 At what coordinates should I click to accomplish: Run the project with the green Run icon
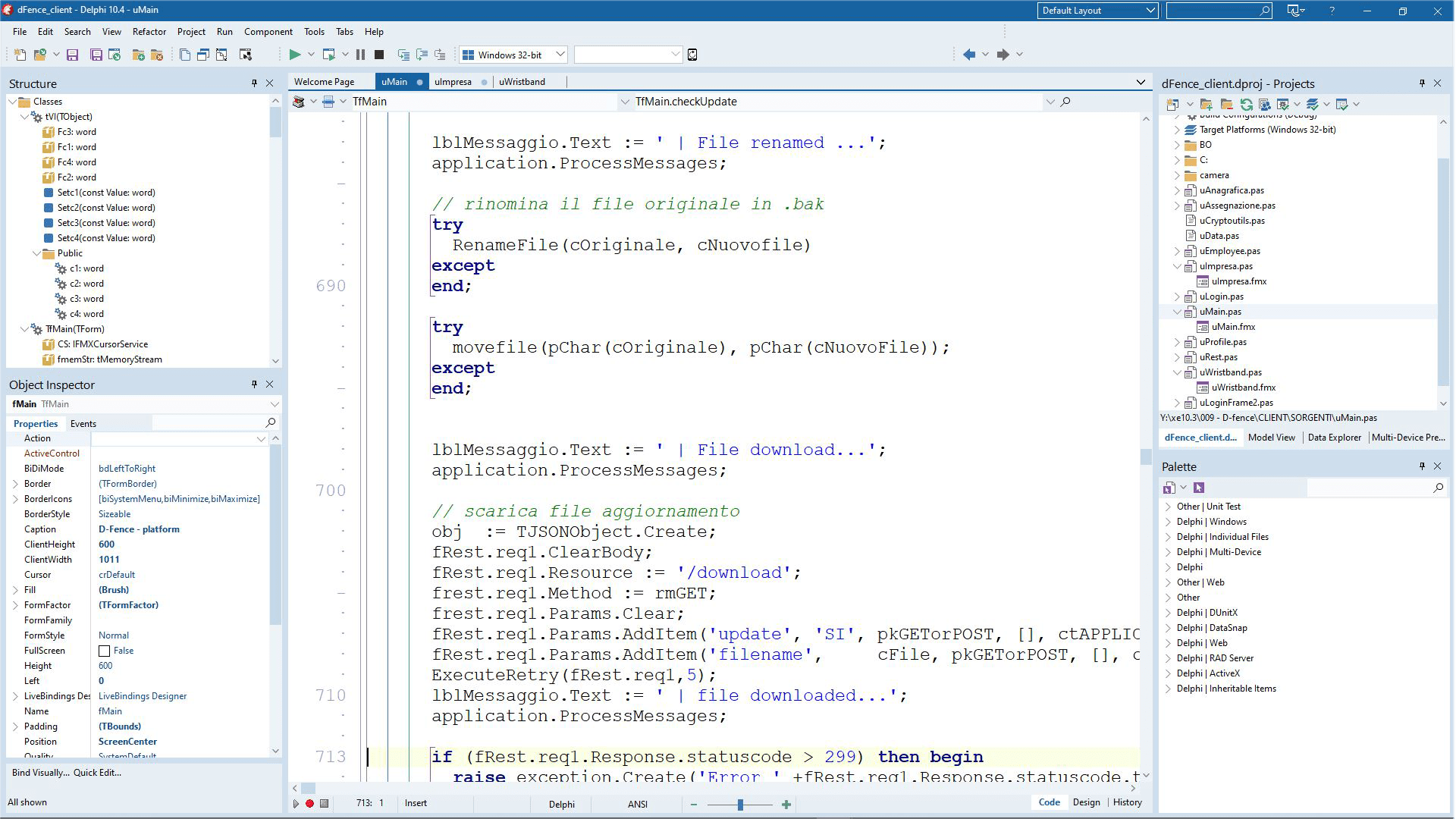click(x=295, y=55)
